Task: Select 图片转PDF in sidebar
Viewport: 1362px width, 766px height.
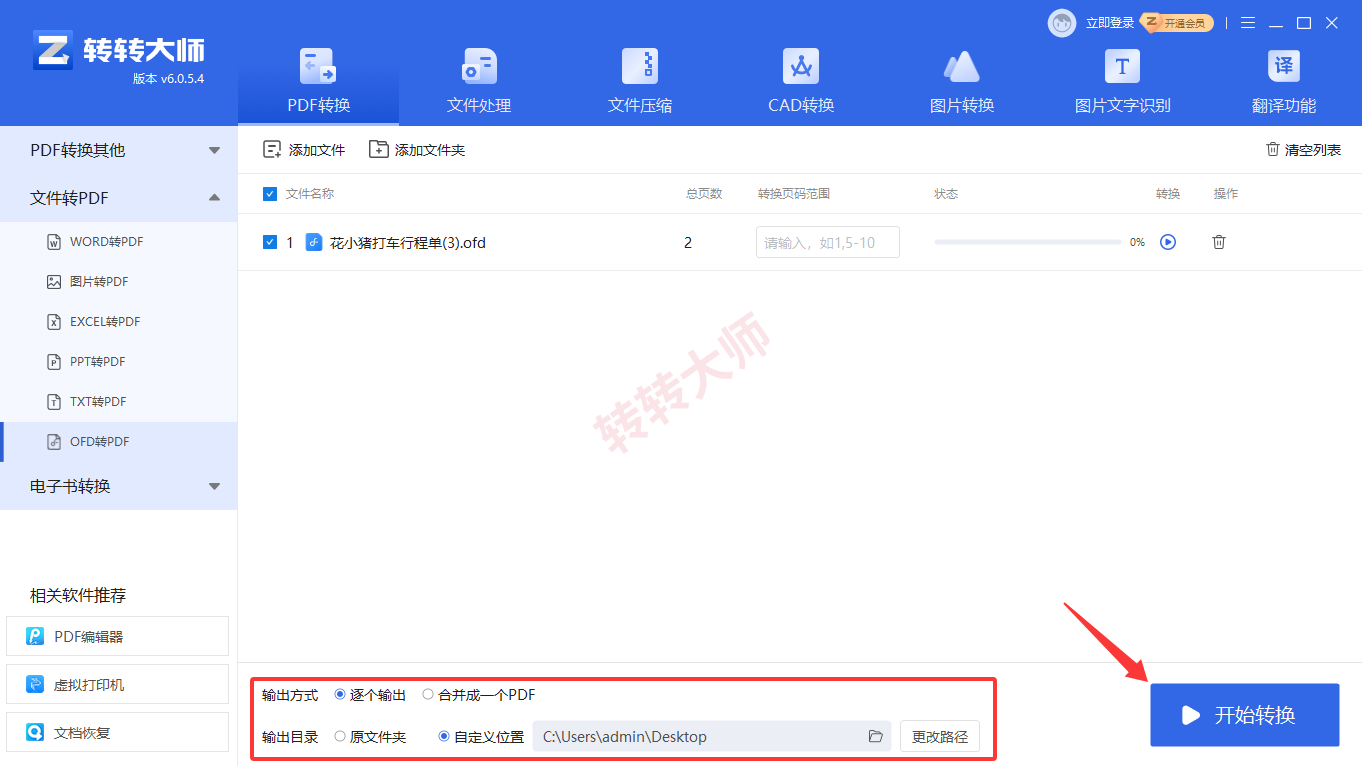Action: (x=118, y=282)
